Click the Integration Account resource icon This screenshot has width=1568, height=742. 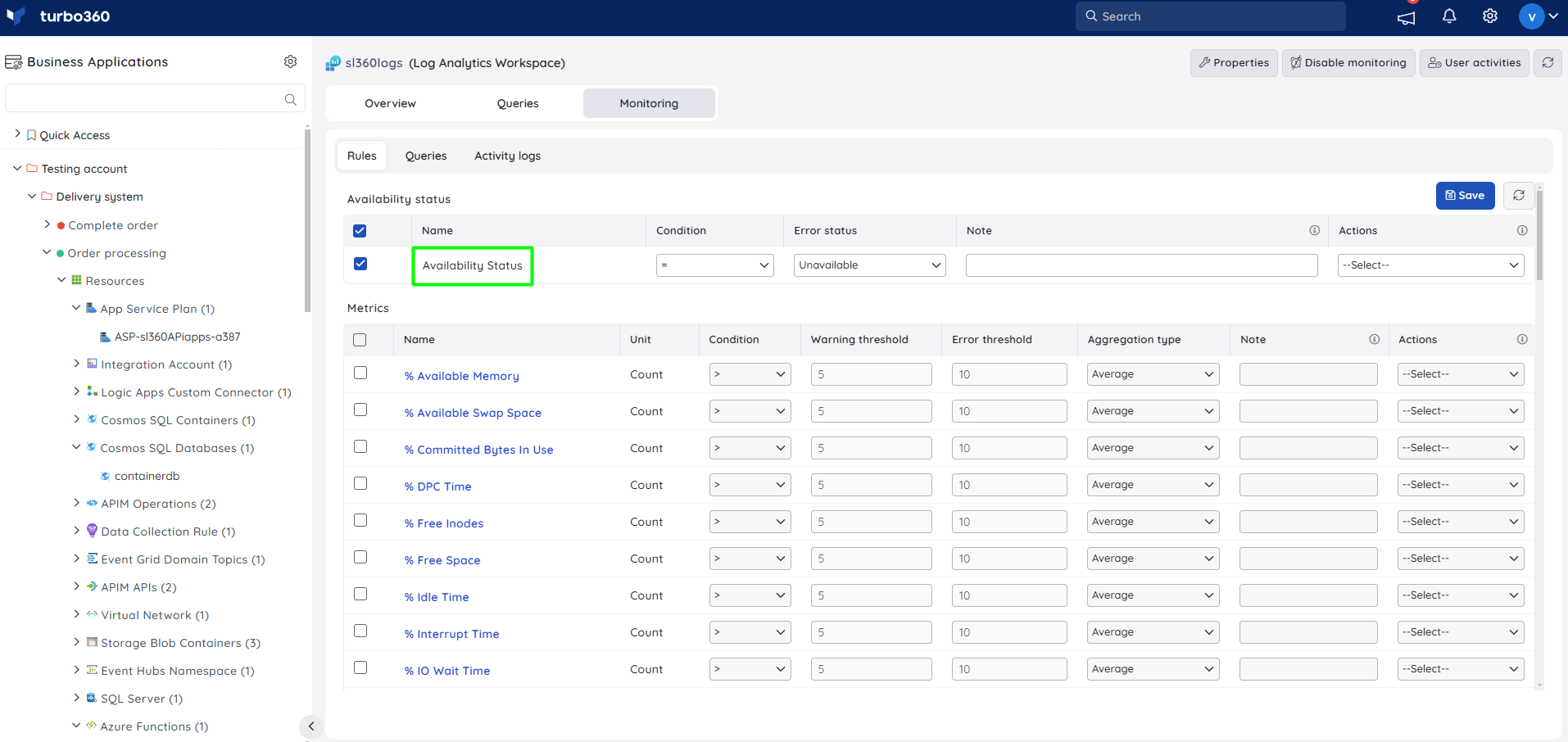click(92, 364)
